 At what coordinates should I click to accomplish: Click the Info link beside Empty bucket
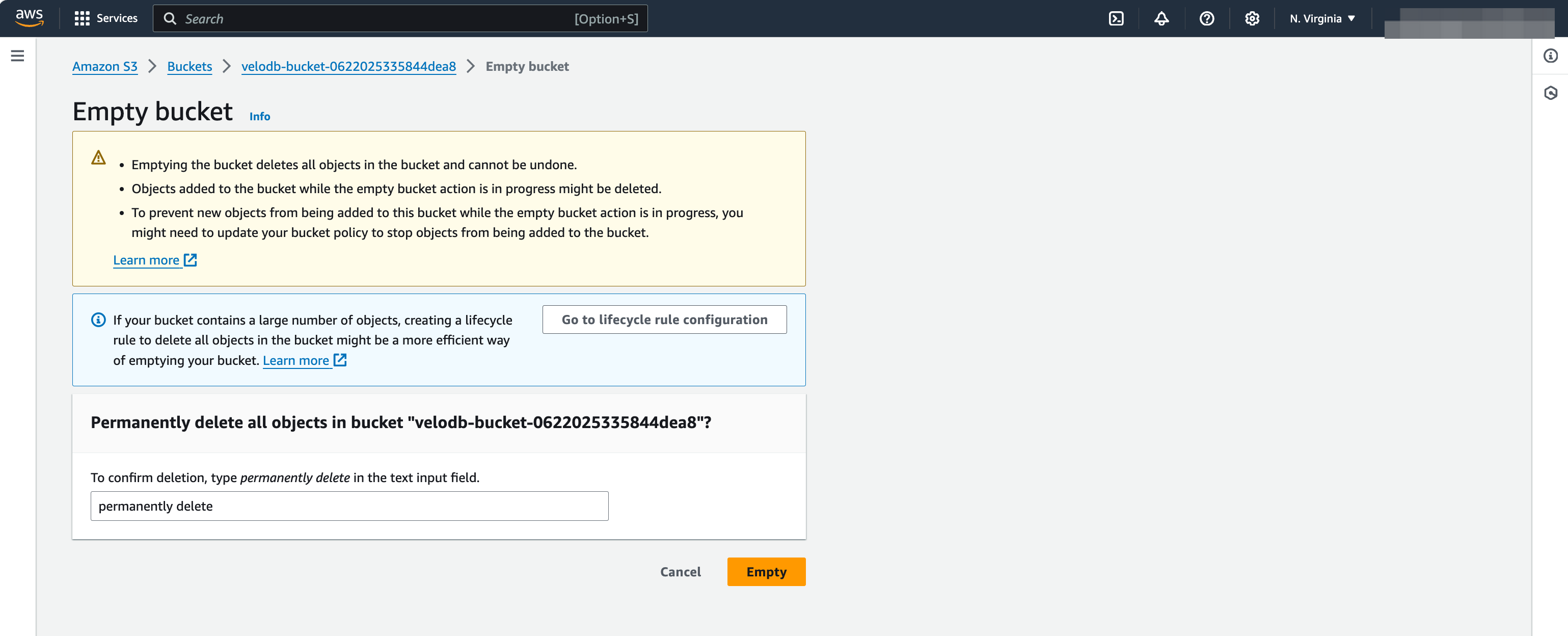point(259,116)
